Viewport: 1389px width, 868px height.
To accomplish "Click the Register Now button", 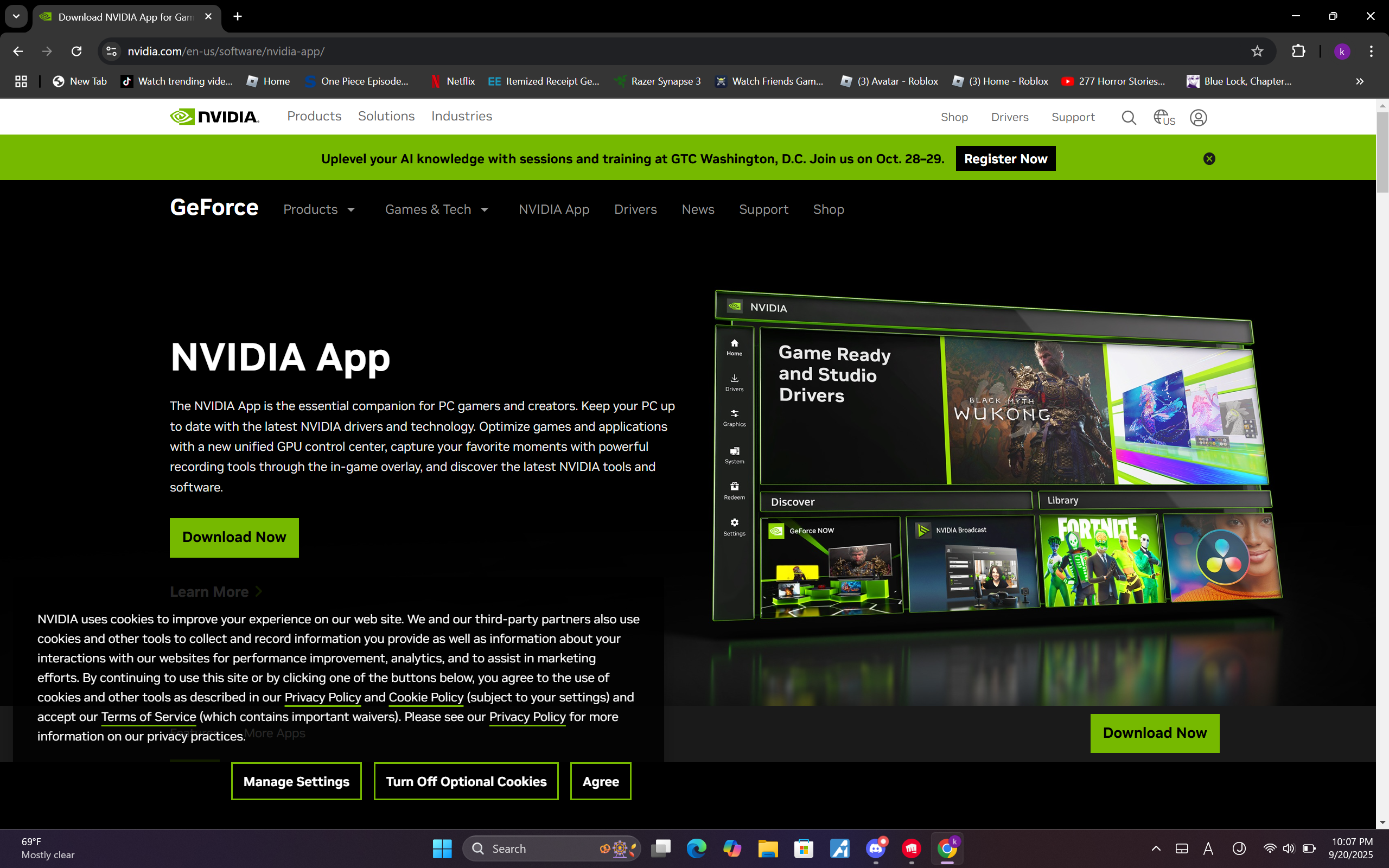I will pyautogui.click(x=1005, y=159).
